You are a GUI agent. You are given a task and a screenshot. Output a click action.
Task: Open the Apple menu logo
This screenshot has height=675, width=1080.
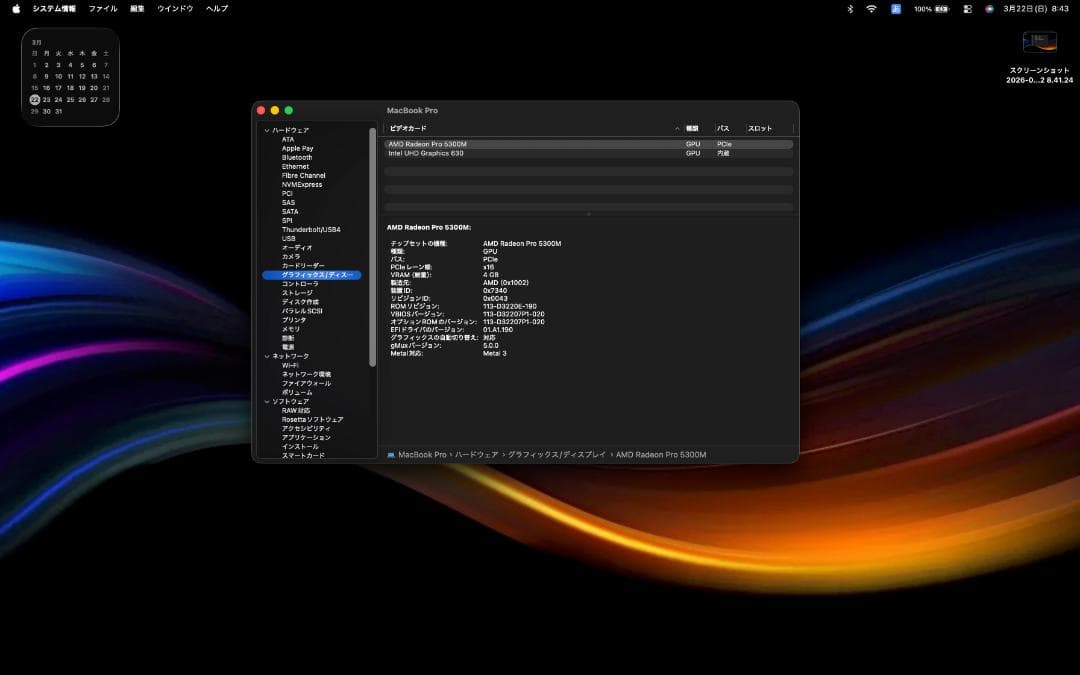(16, 9)
